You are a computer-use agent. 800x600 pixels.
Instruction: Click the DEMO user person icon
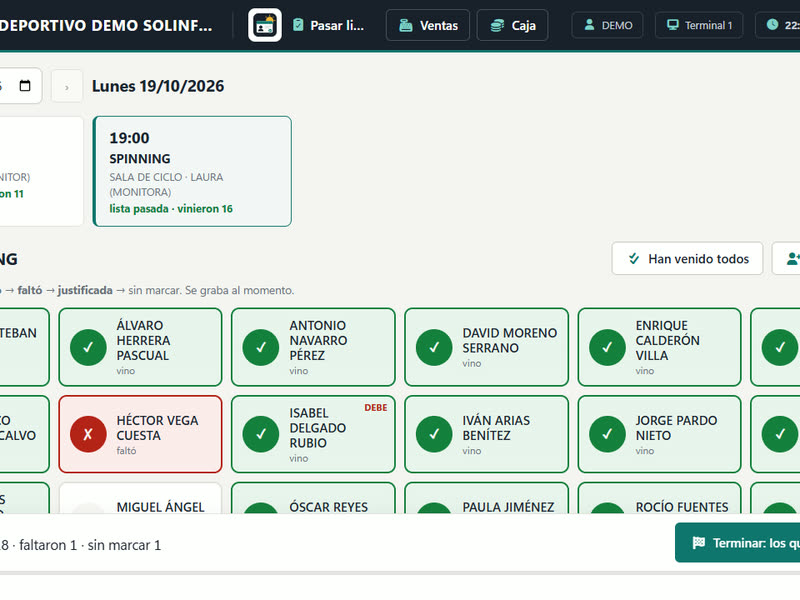(x=589, y=24)
